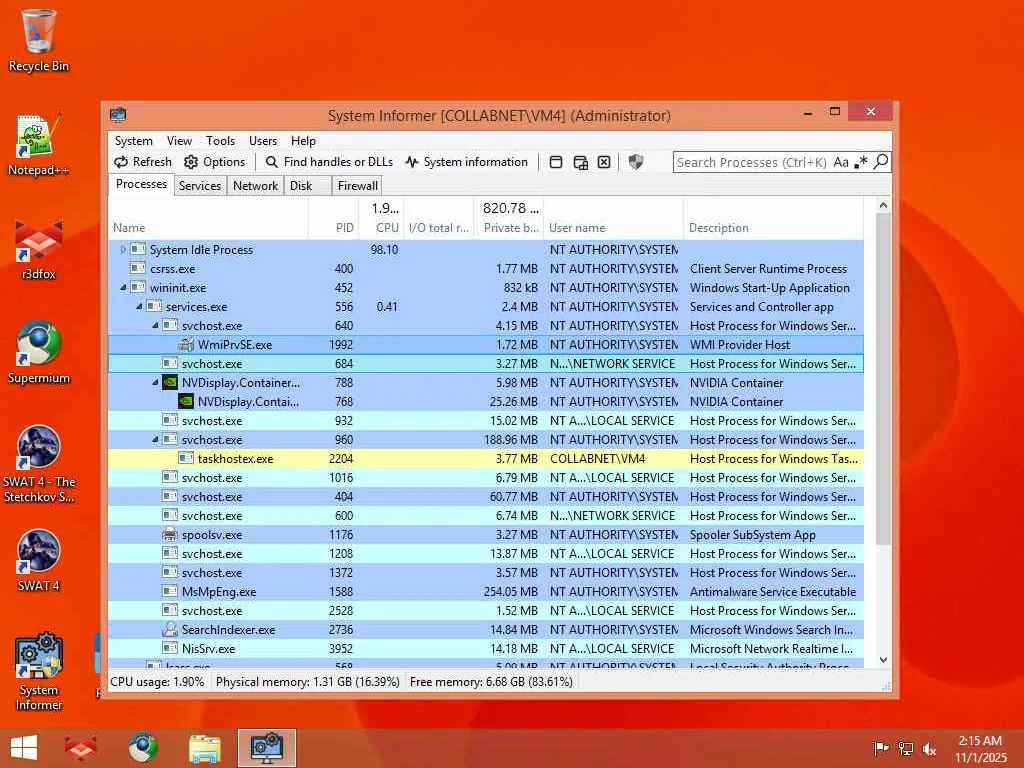The width and height of the screenshot is (1024, 768).
Task: Click the scrollbar down arrow
Action: 883,660
